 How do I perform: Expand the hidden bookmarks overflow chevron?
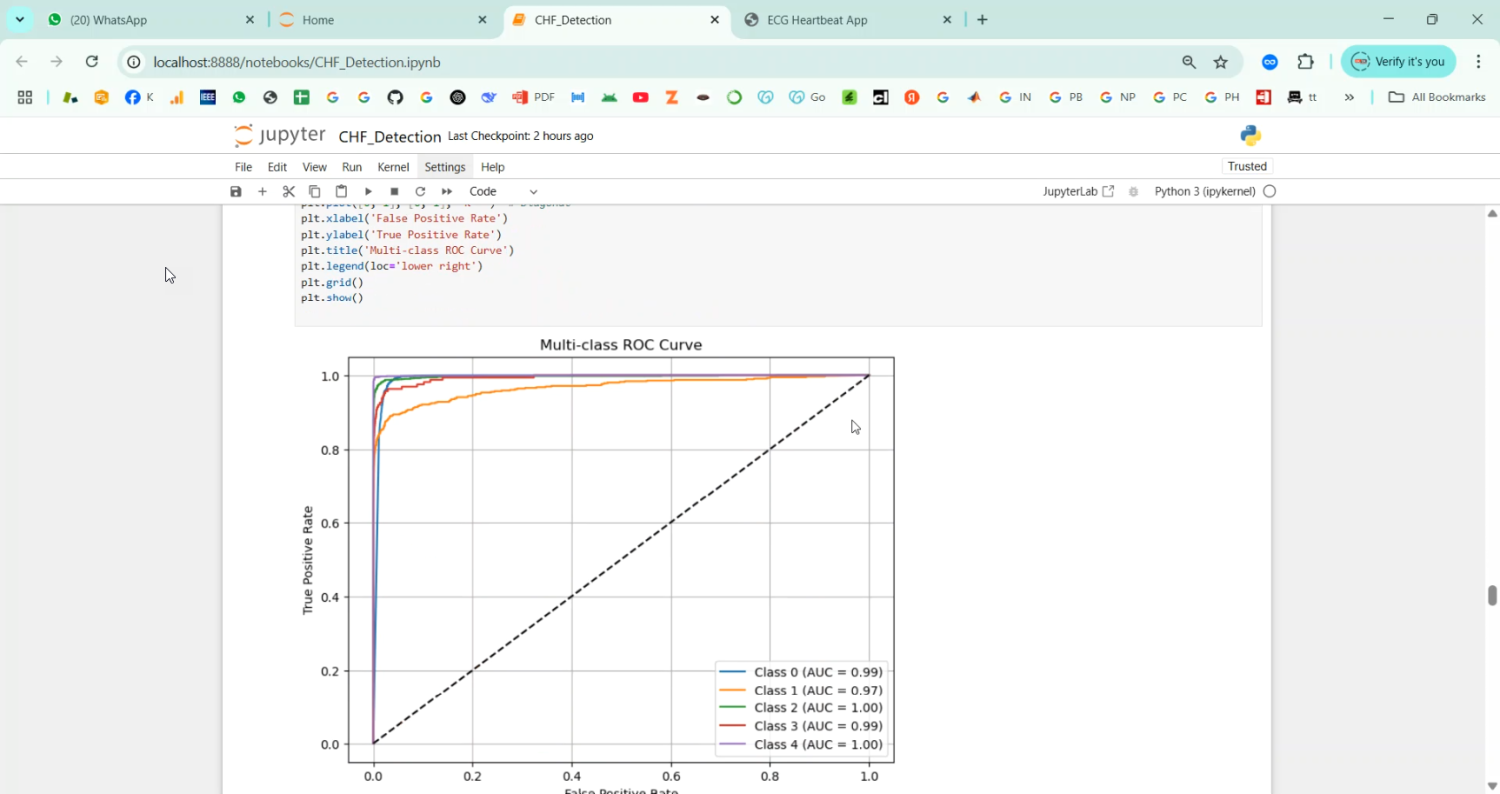(x=1349, y=97)
